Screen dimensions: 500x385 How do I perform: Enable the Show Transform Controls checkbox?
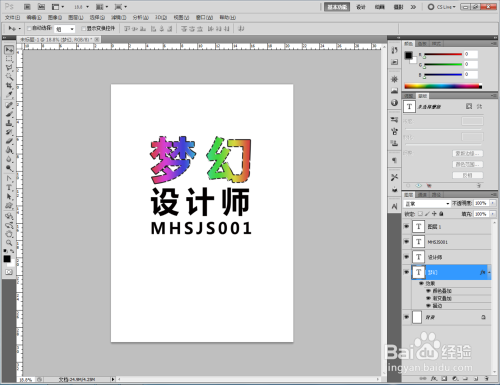pos(84,29)
